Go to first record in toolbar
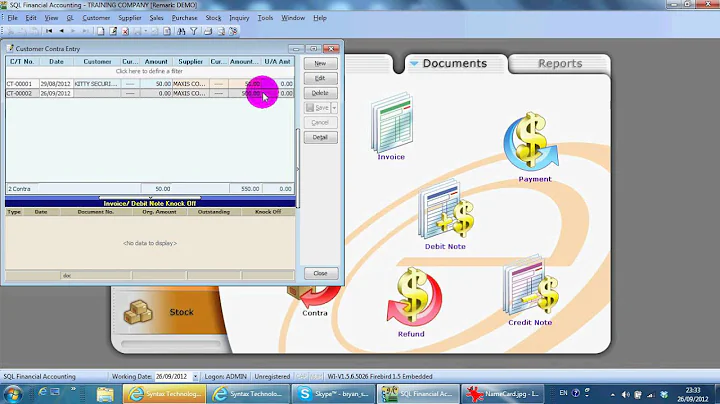 (49, 31)
